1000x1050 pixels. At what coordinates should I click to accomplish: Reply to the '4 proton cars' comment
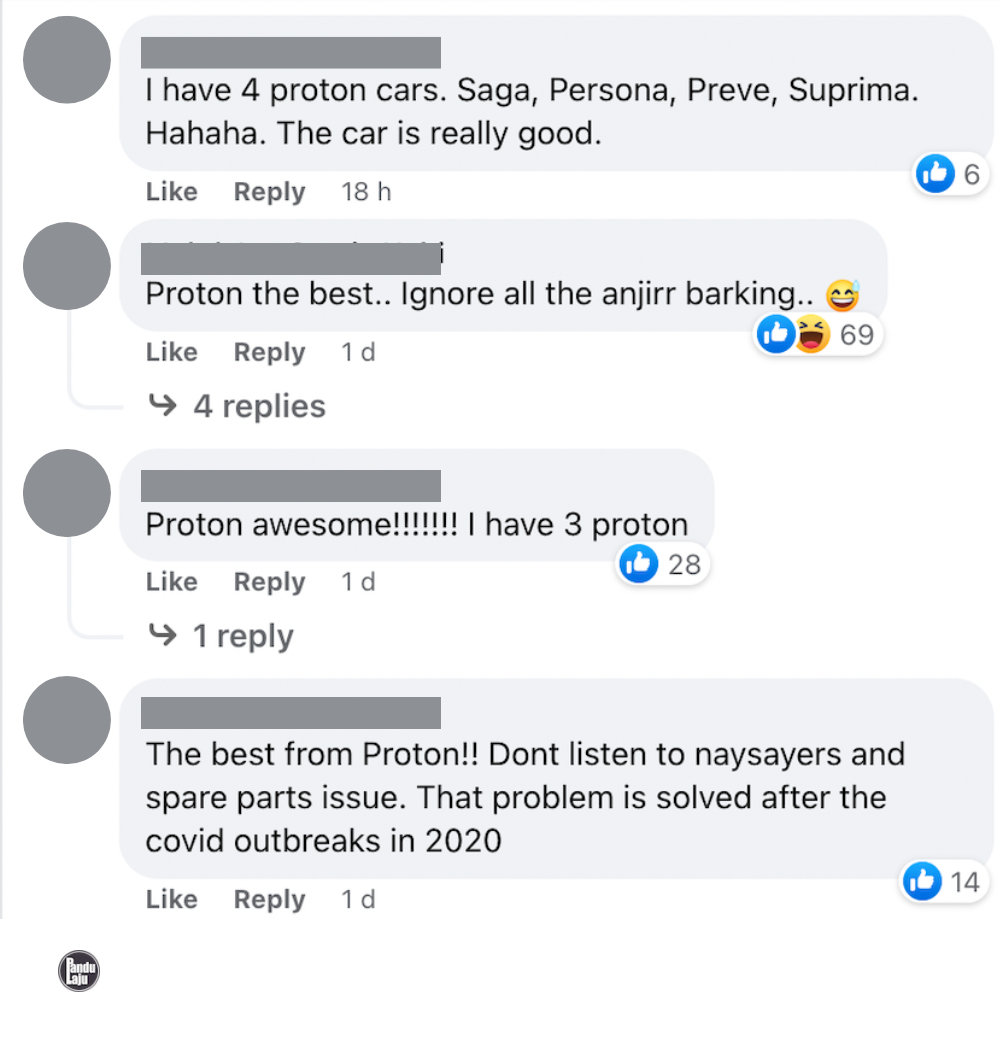click(269, 192)
